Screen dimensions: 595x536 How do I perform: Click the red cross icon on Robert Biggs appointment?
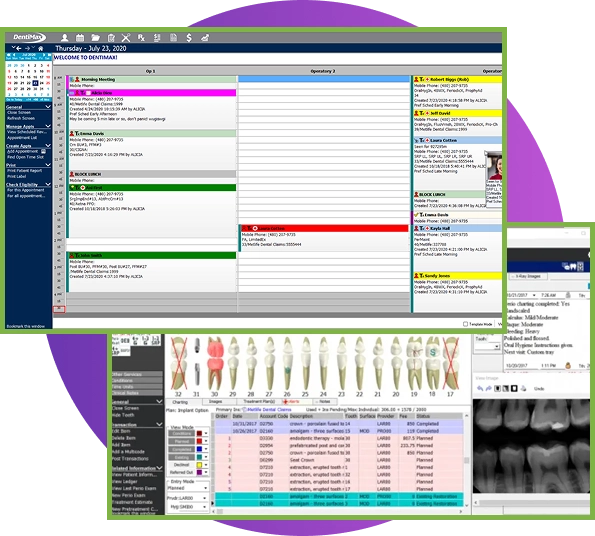[427, 79]
